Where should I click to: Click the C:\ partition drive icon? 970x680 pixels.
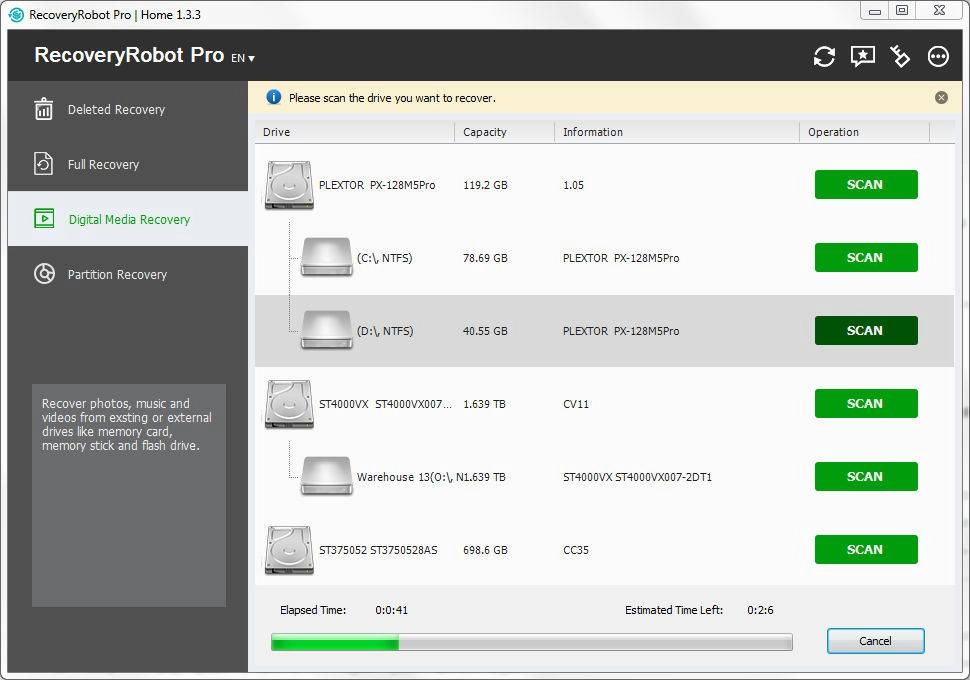click(326, 257)
